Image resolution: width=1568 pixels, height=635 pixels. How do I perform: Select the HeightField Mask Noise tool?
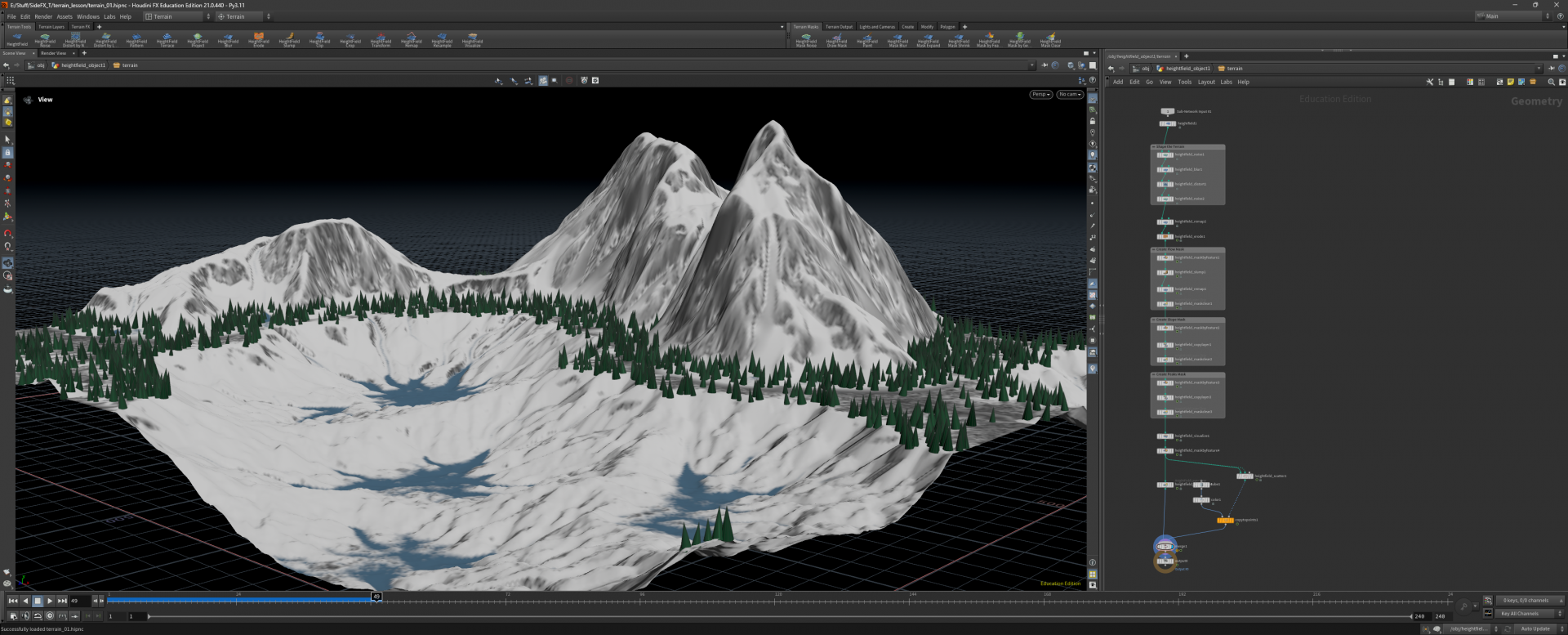point(806,39)
